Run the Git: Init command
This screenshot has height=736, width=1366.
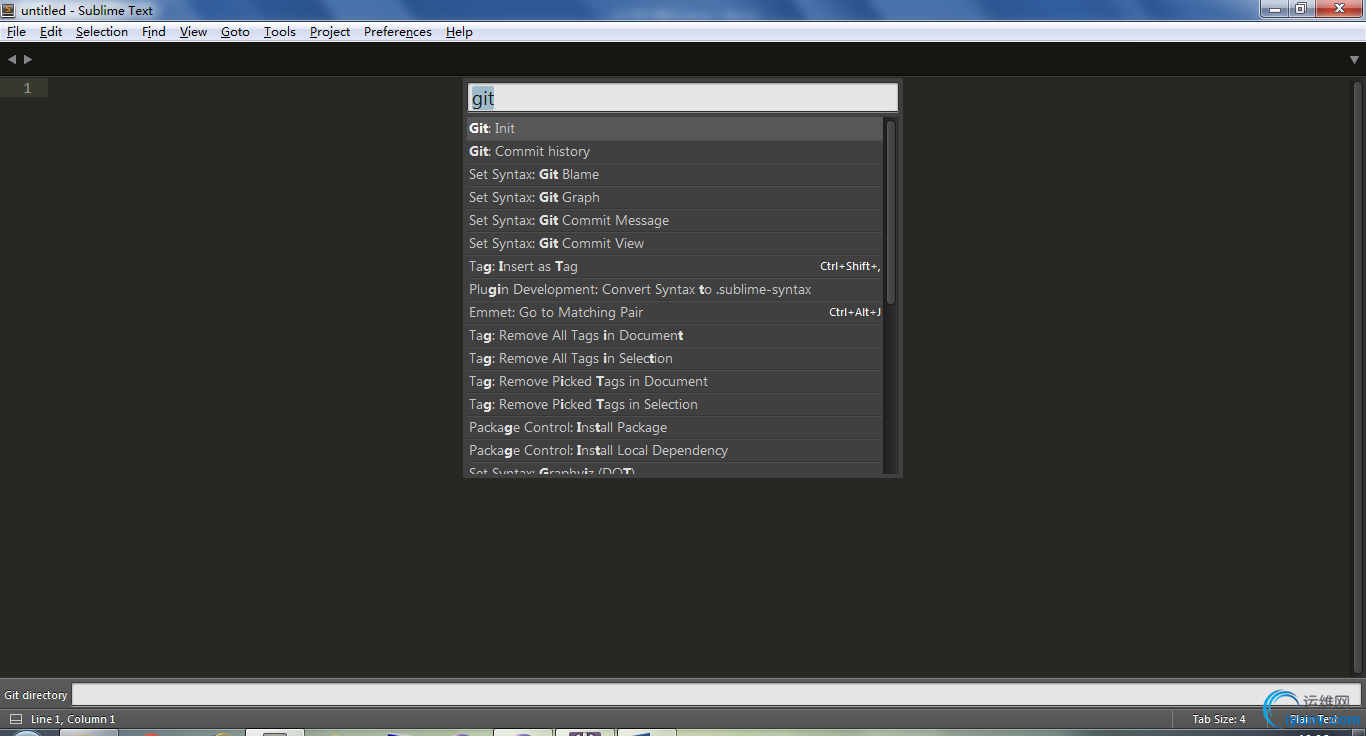(x=675, y=128)
